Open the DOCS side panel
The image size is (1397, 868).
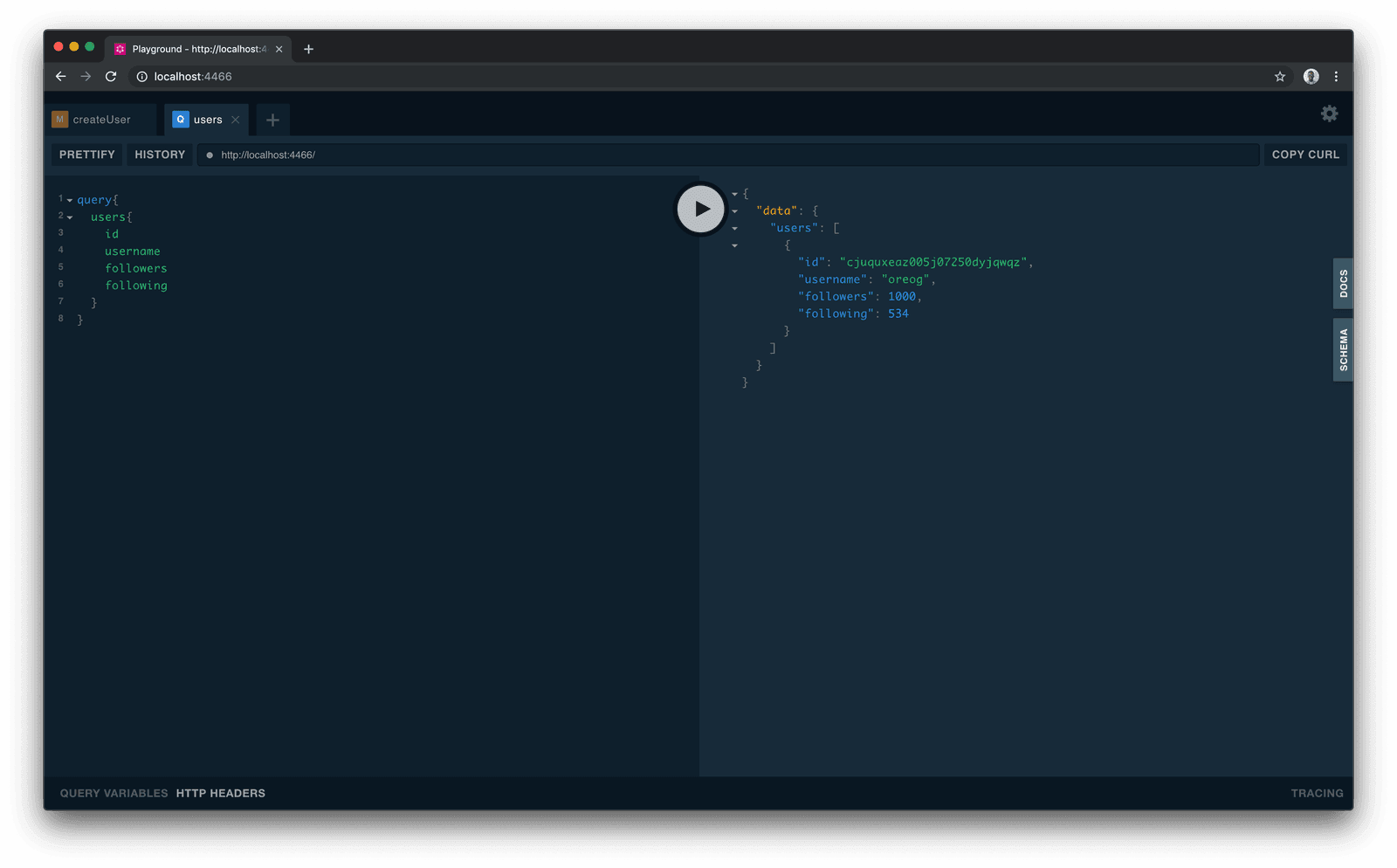pyautogui.click(x=1343, y=284)
